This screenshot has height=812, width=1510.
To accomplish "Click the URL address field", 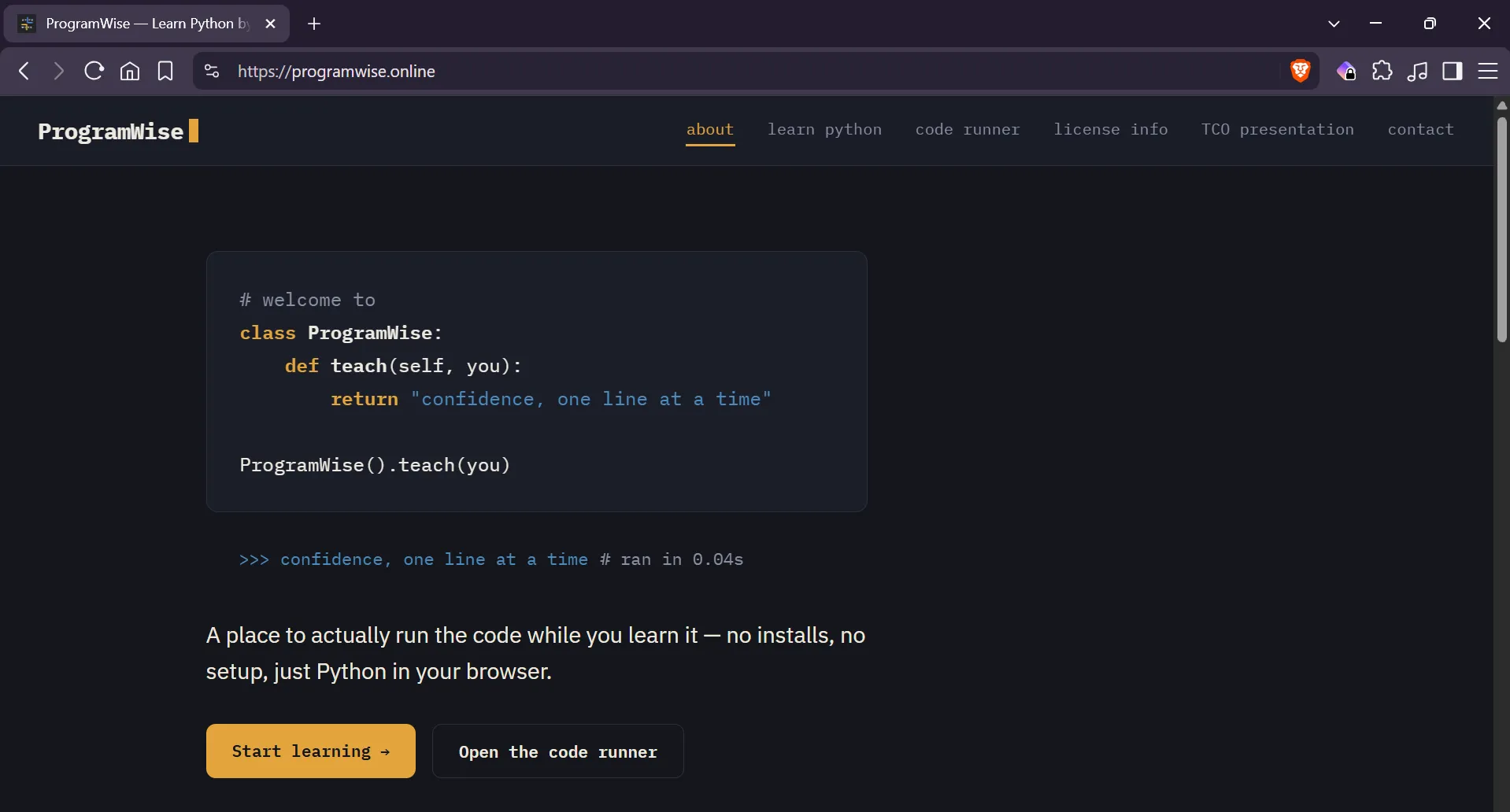I will [x=756, y=71].
